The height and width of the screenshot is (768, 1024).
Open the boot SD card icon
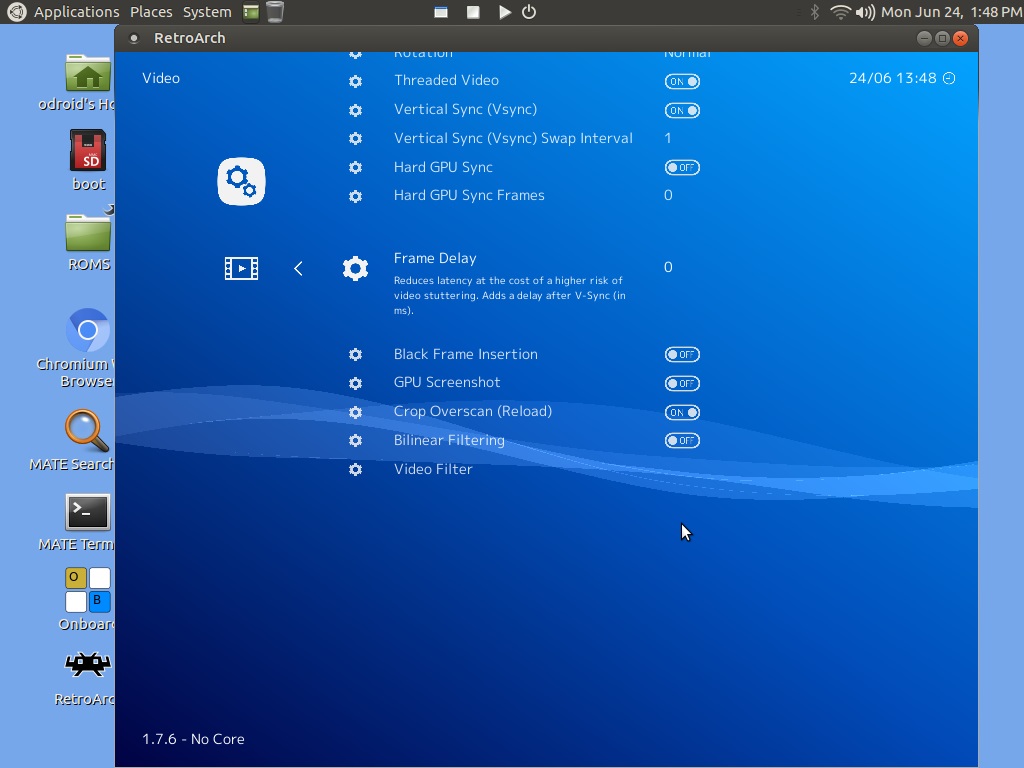(x=88, y=152)
